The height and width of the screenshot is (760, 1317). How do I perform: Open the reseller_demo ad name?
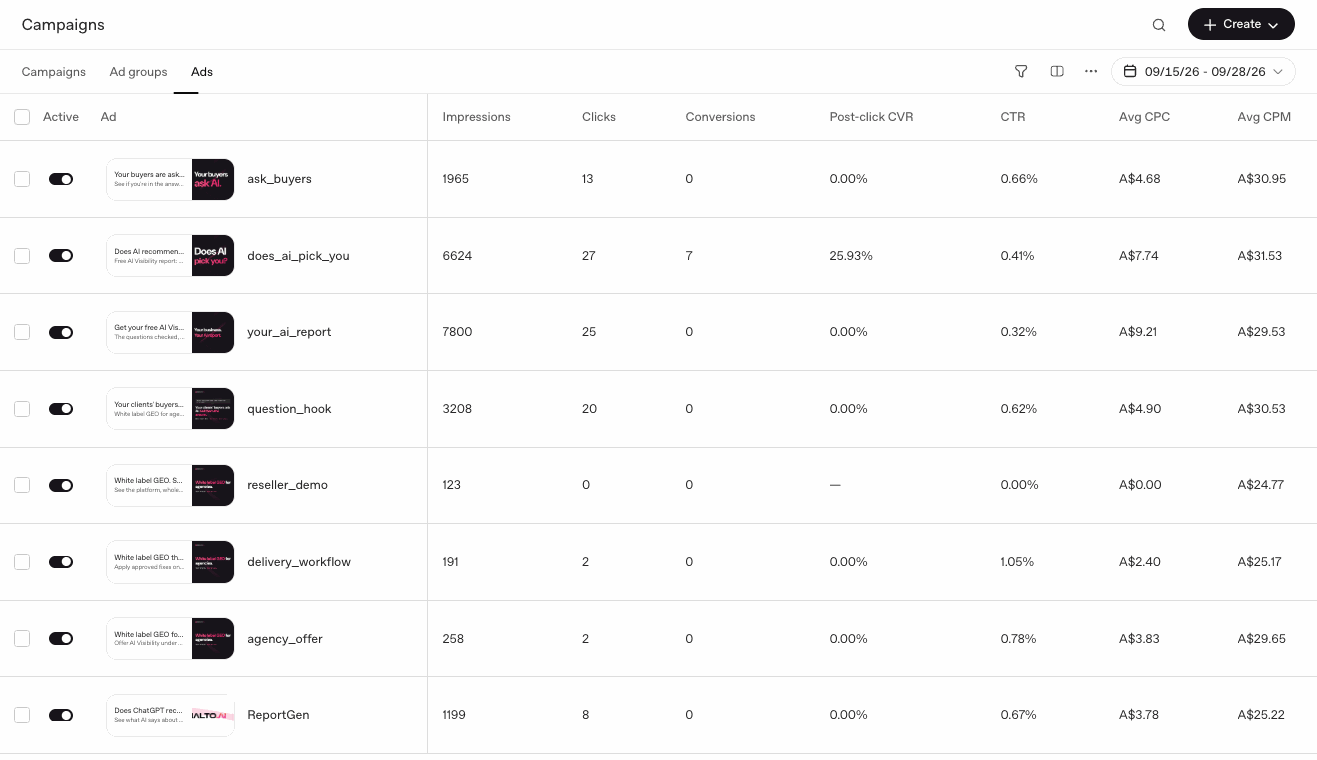(x=287, y=485)
